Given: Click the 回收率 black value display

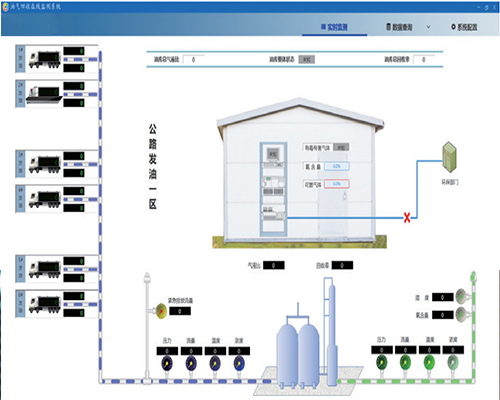Looking at the screenshot, I should (342, 265).
